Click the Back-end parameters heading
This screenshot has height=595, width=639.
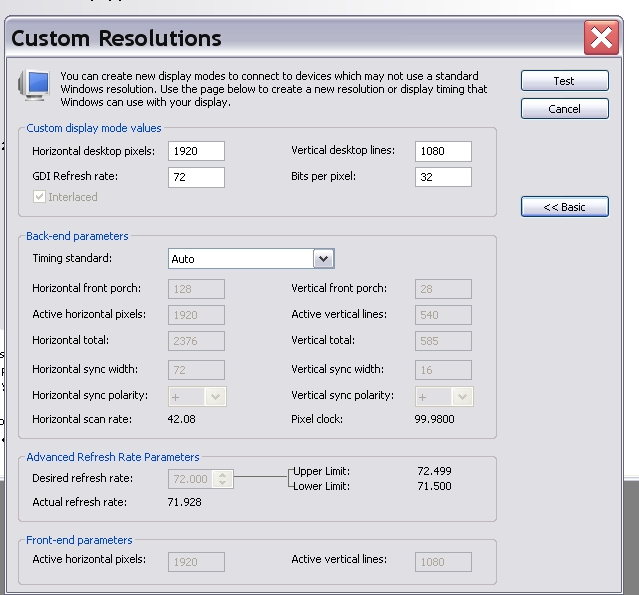(x=77, y=236)
